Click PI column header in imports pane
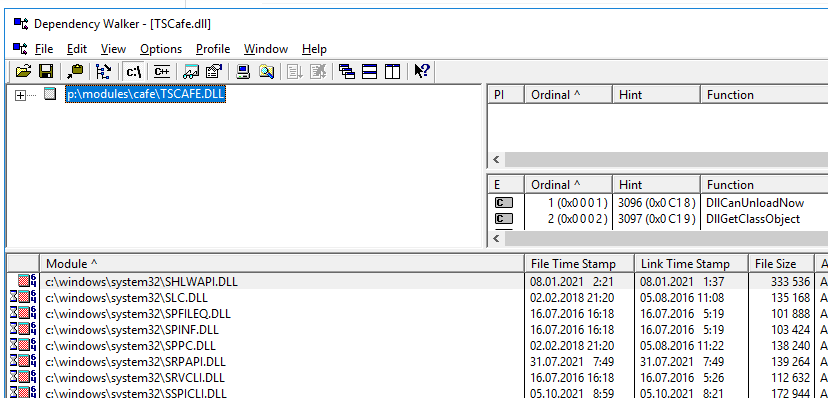Screen dimensions: 828x398 tap(505, 95)
